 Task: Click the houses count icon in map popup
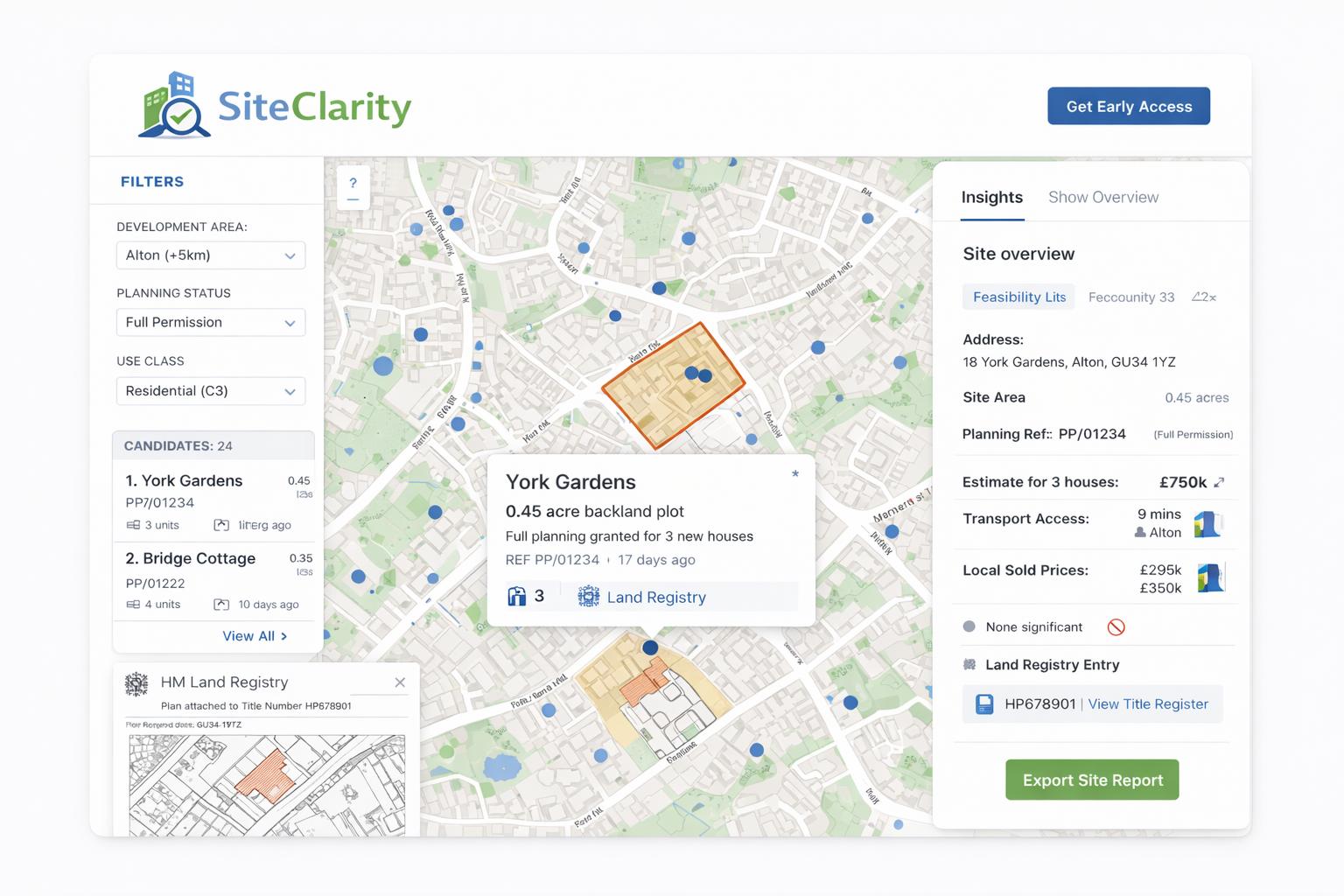click(517, 597)
